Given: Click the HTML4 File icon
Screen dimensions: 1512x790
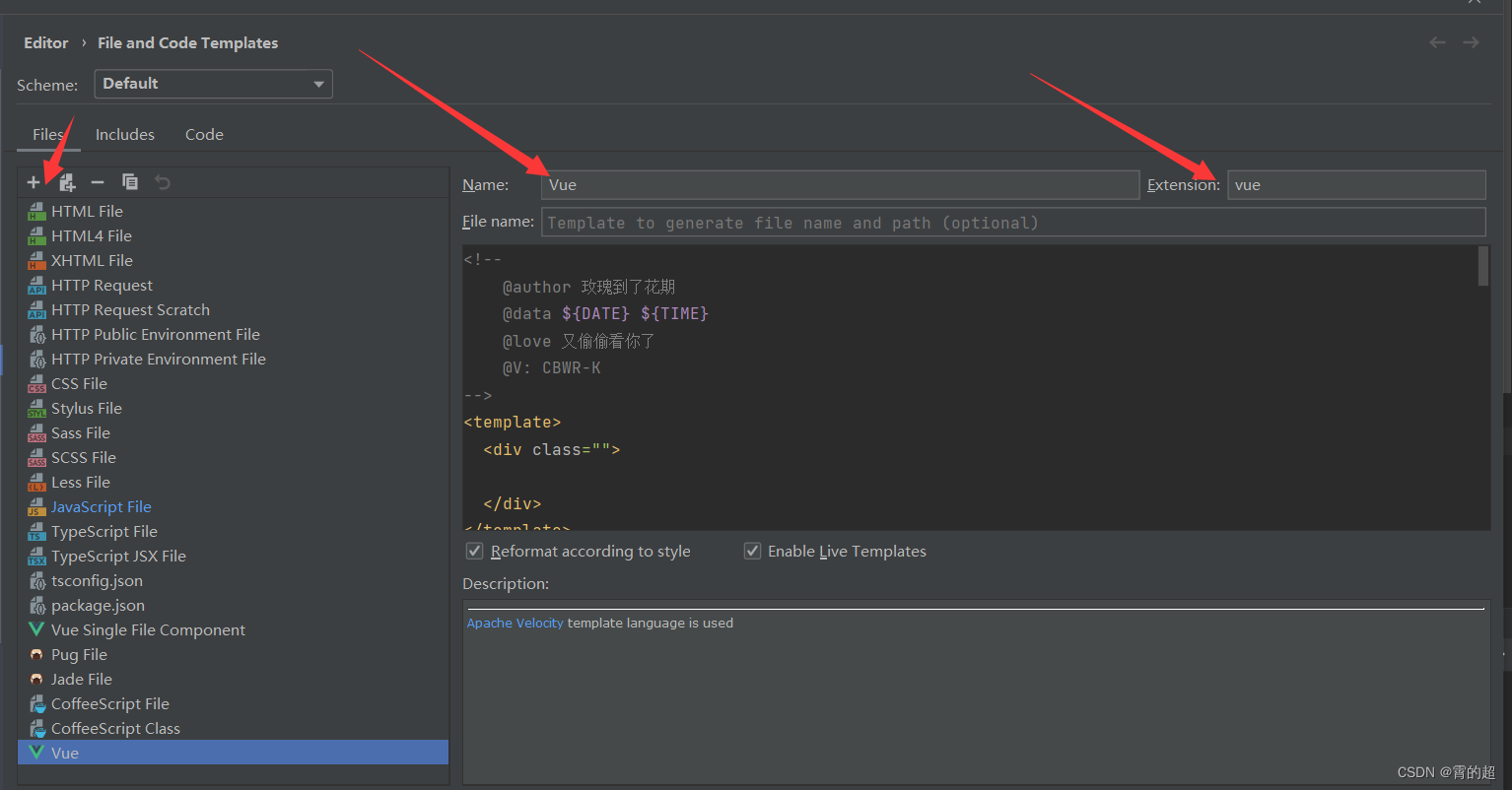Looking at the screenshot, I should [x=36, y=235].
